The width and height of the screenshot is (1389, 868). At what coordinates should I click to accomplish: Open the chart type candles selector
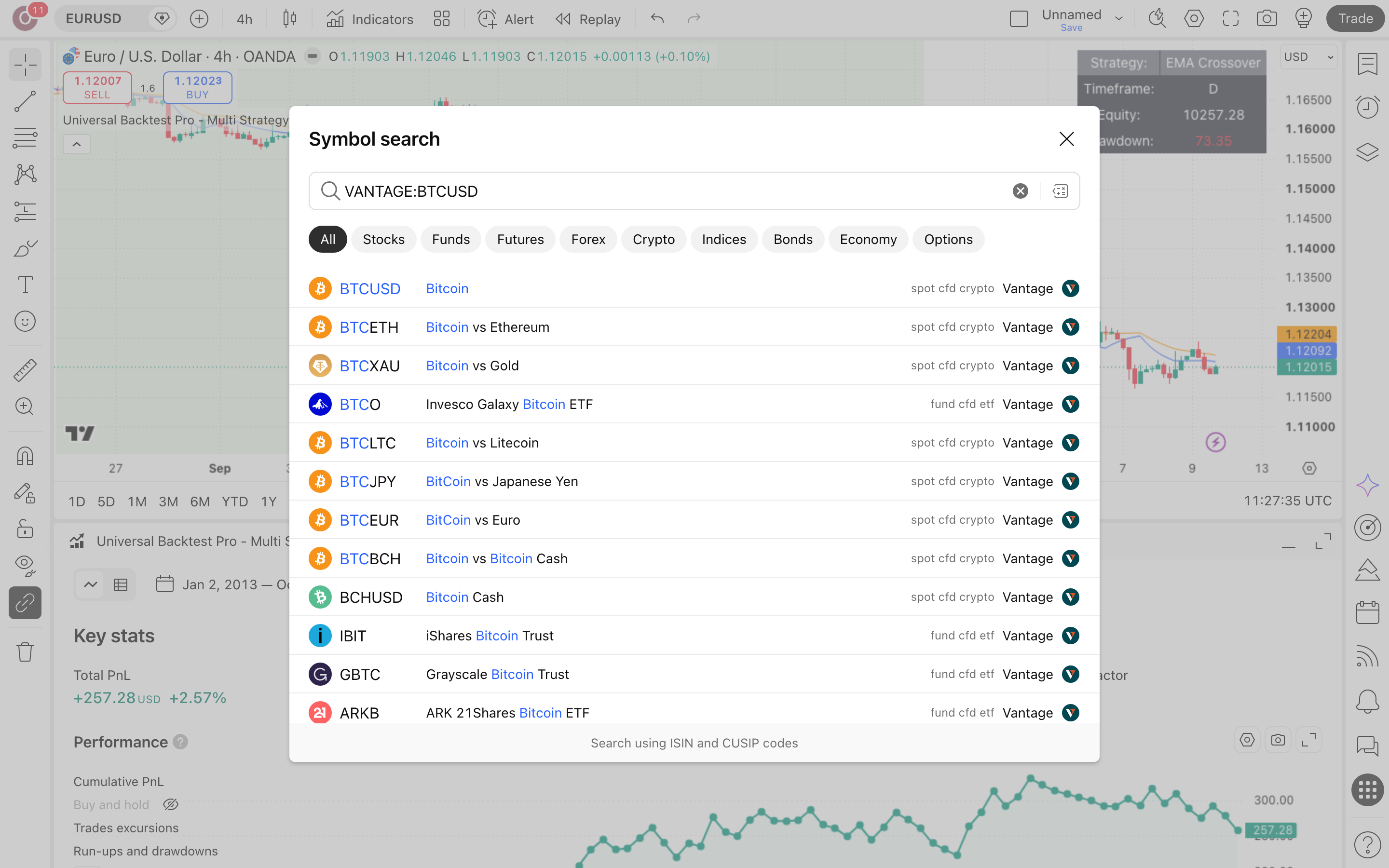tap(290, 19)
